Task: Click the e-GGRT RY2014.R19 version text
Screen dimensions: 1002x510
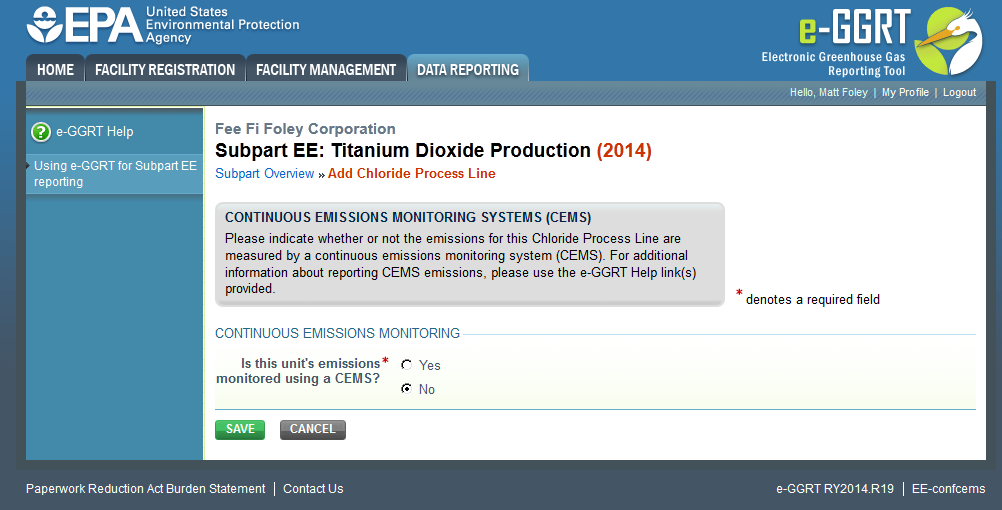Action: click(x=835, y=489)
